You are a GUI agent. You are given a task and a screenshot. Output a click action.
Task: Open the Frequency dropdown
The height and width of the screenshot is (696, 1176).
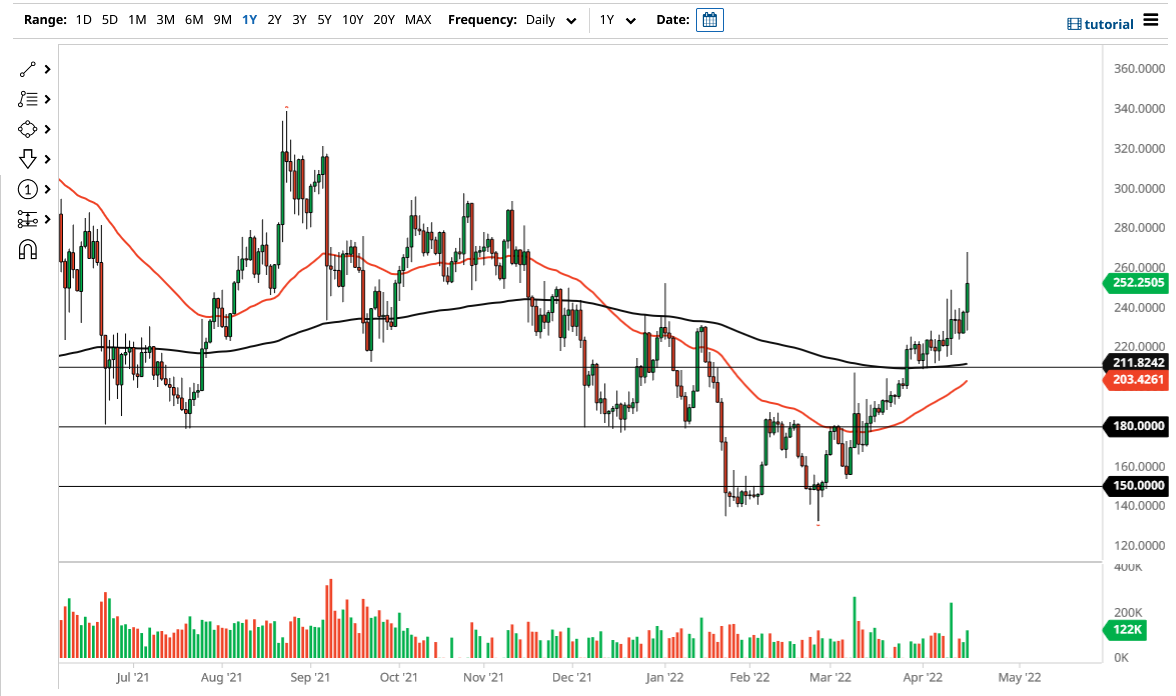point(549,19)
